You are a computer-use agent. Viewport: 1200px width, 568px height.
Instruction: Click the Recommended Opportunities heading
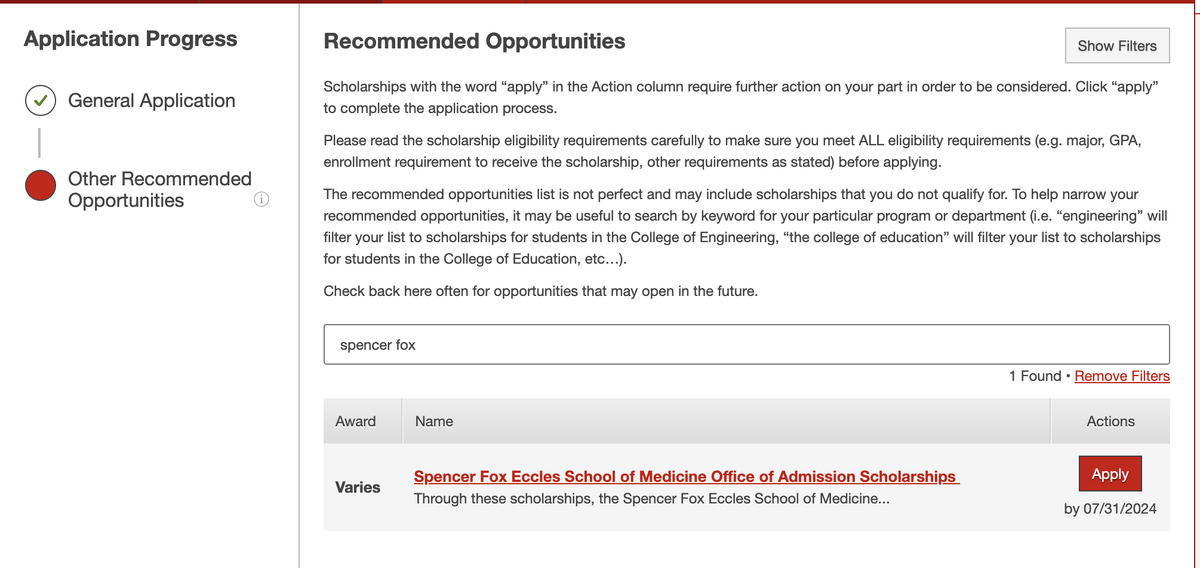(475, 42)
